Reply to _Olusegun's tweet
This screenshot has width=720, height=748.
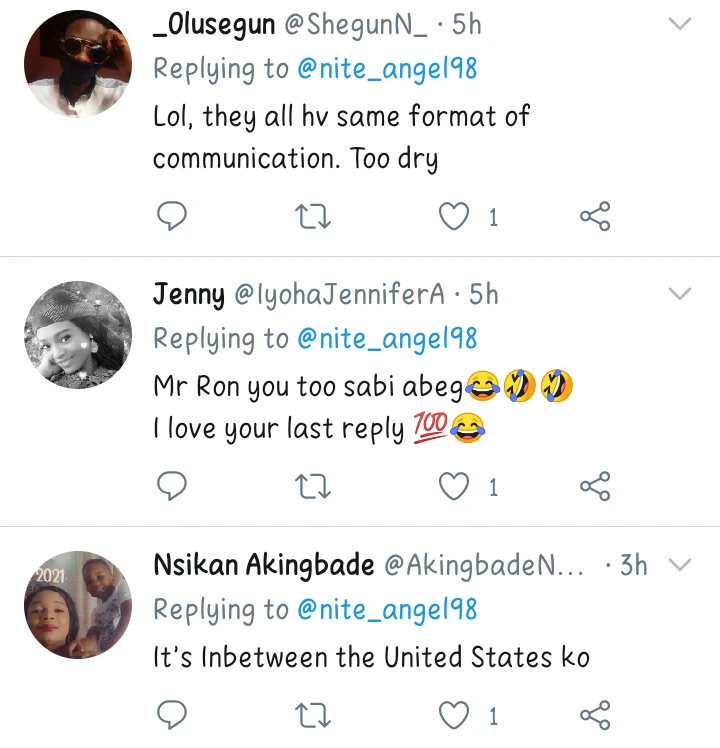coord(173,216)
